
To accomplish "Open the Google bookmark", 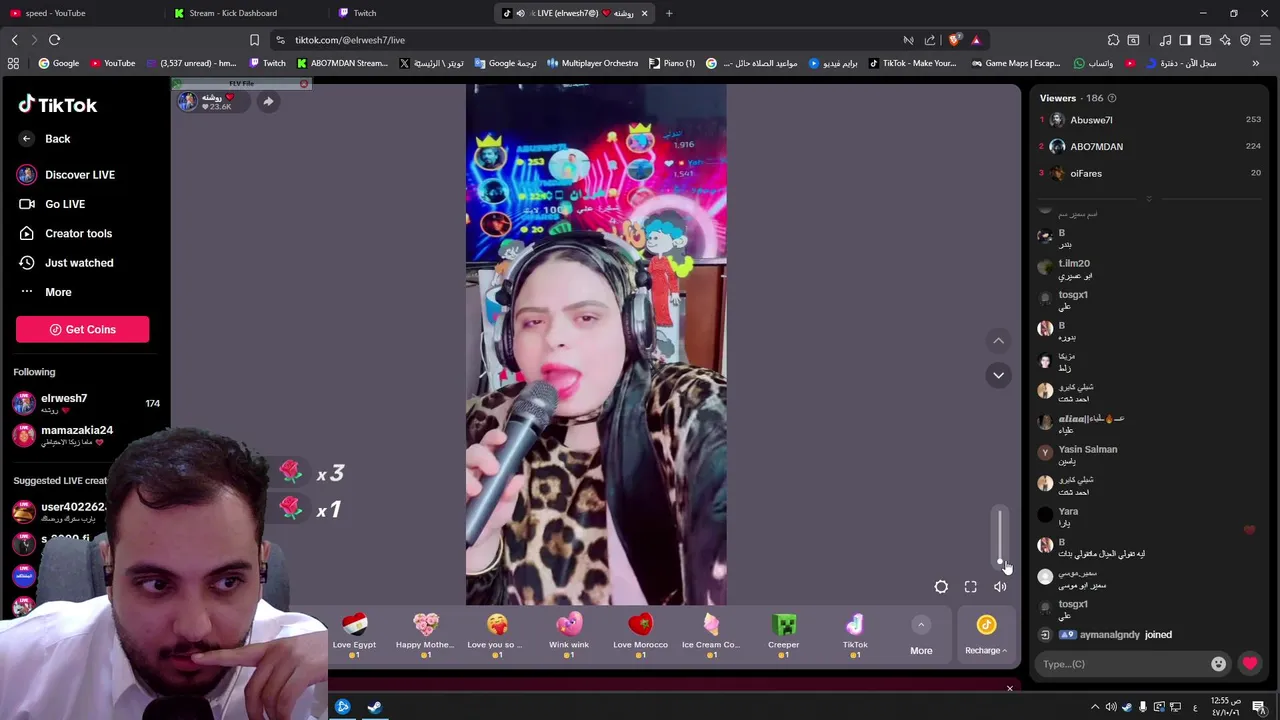I will 58,63.
